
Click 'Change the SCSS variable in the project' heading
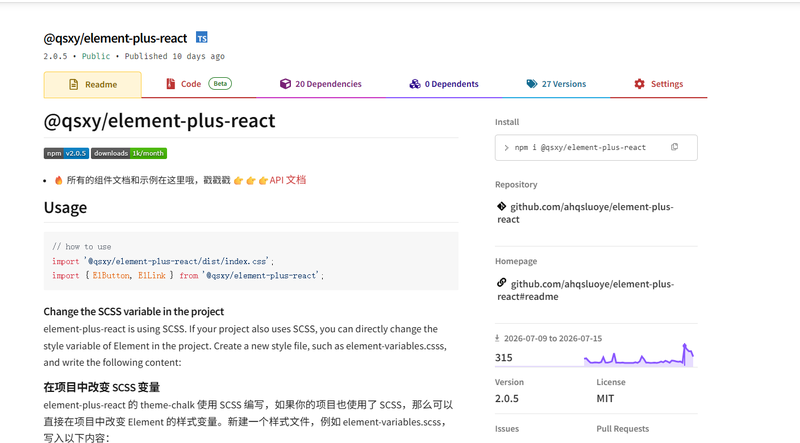point(134,311)
